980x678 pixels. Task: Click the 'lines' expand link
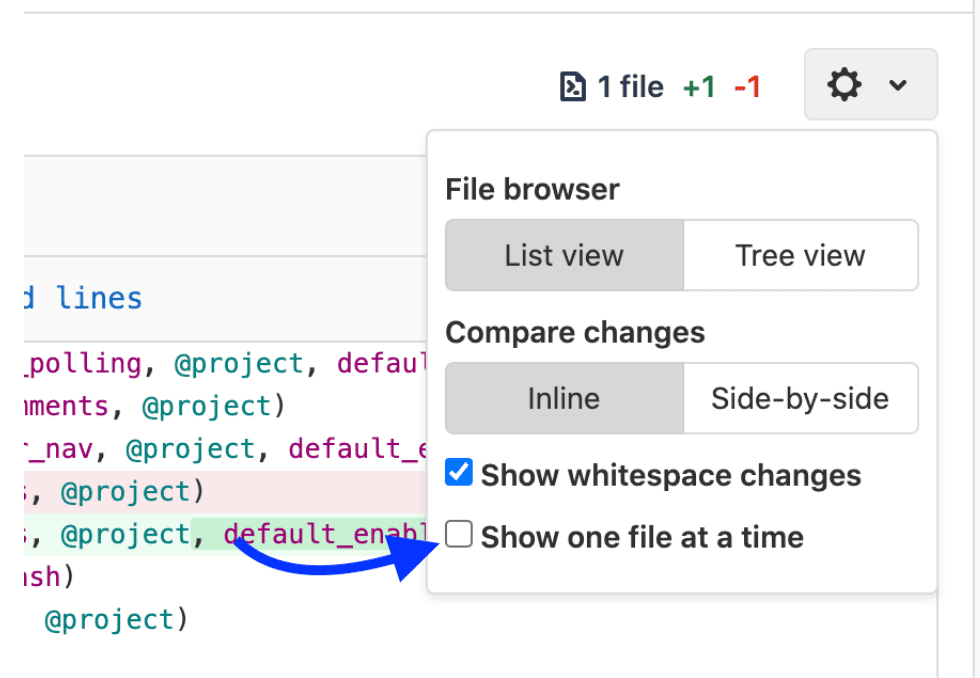tap(101, 297)
